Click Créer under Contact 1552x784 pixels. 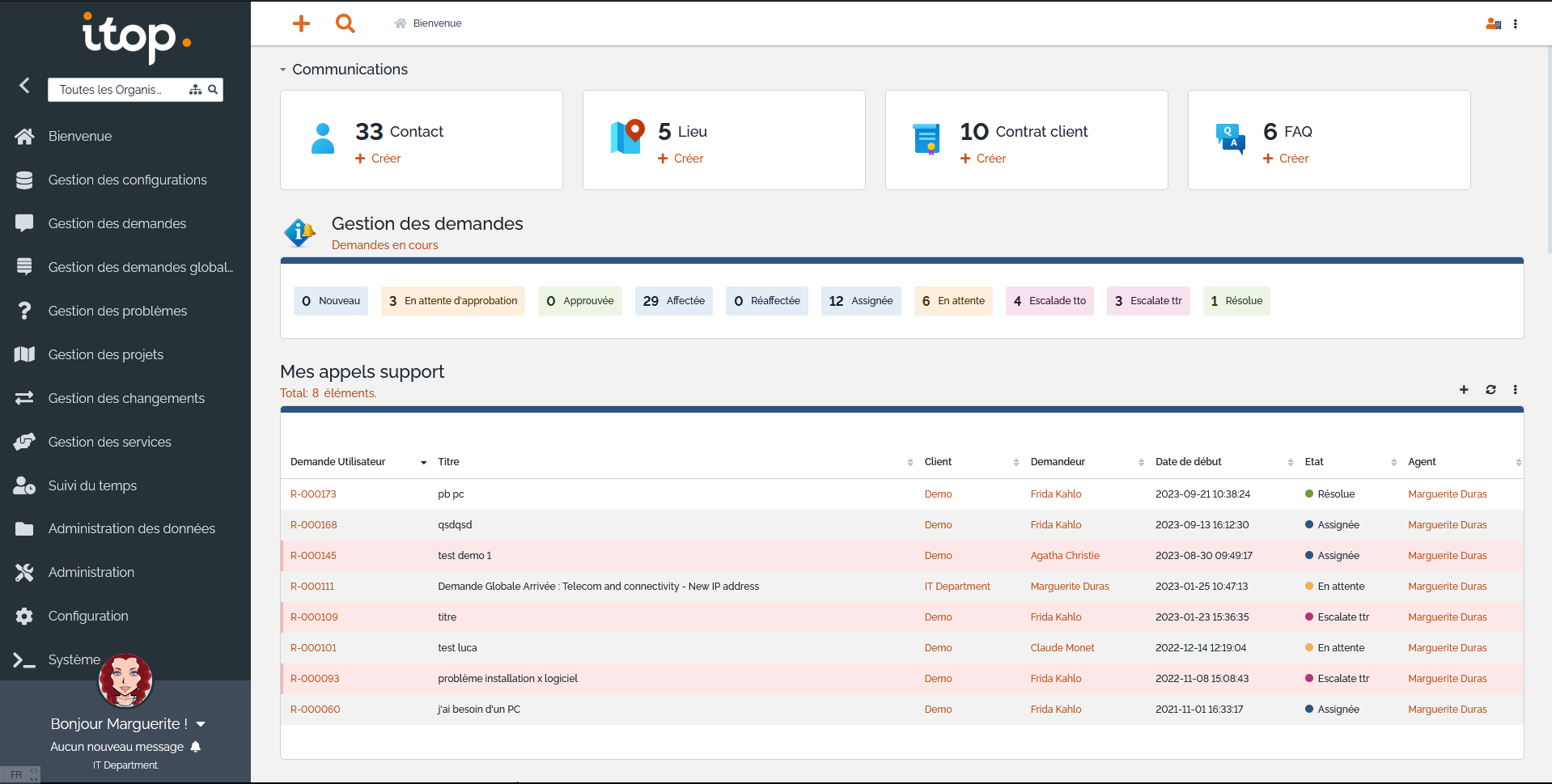coord(378,159)
